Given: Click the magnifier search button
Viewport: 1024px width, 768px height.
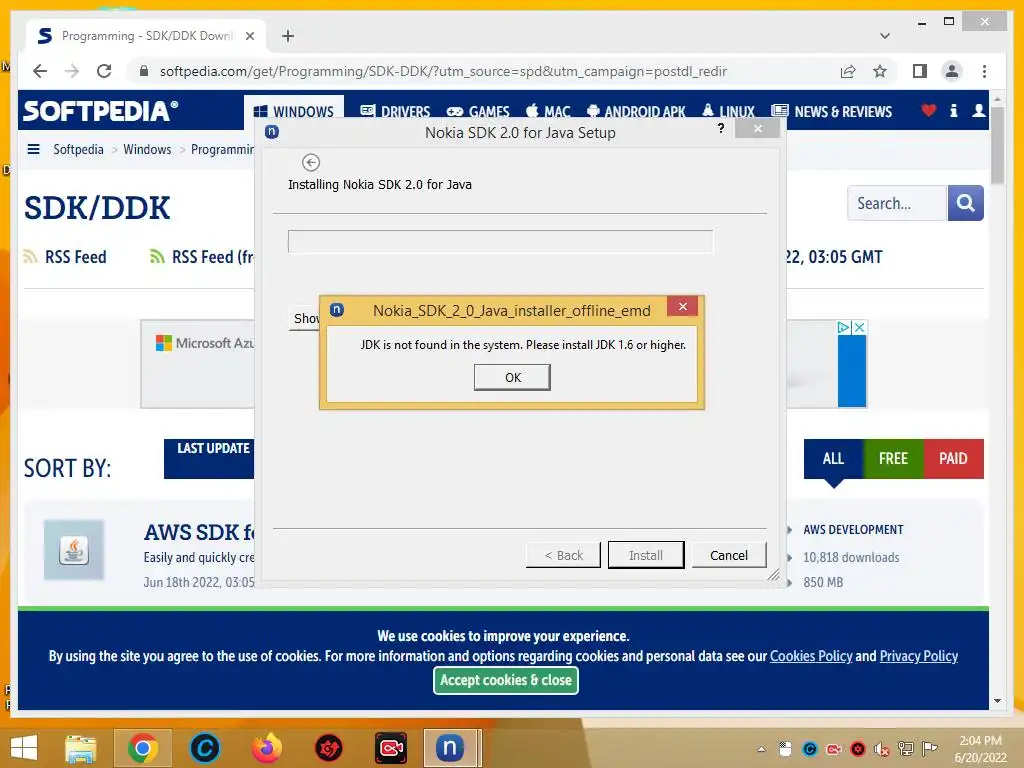Looking at the screenshot, I should [965, 203].
